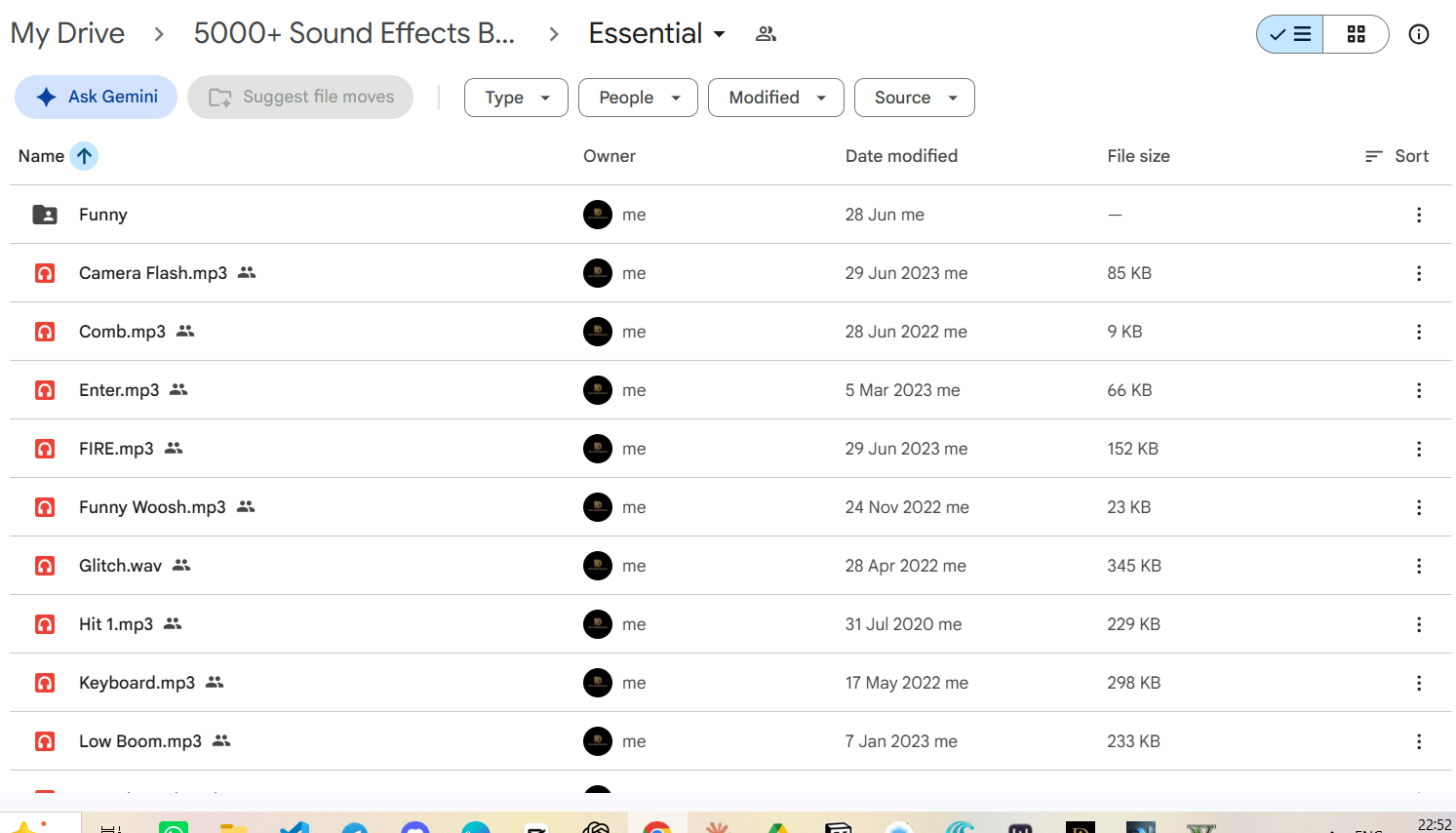Image resolution: width=1456 pixels, height=833 pixels.
Task: Open the Source filter dropdown
Action: [915, 98]
